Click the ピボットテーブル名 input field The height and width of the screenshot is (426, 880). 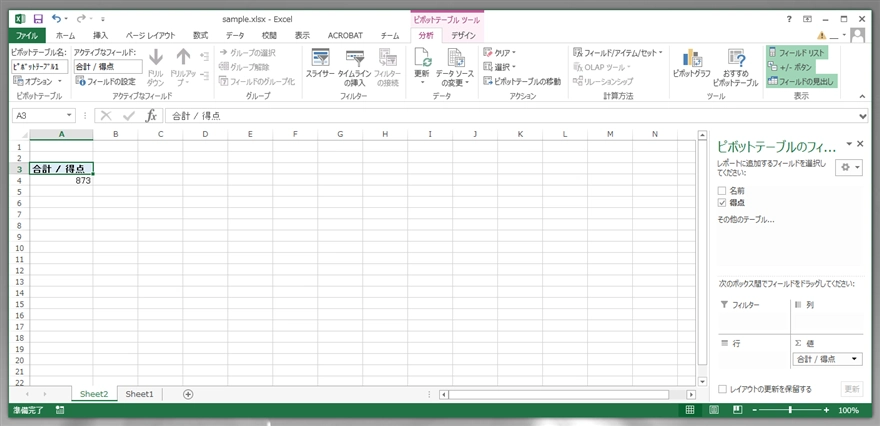39,67
